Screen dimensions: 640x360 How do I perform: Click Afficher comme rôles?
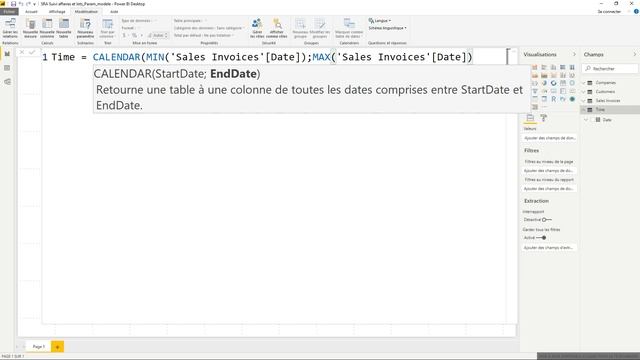click(277, 28)
